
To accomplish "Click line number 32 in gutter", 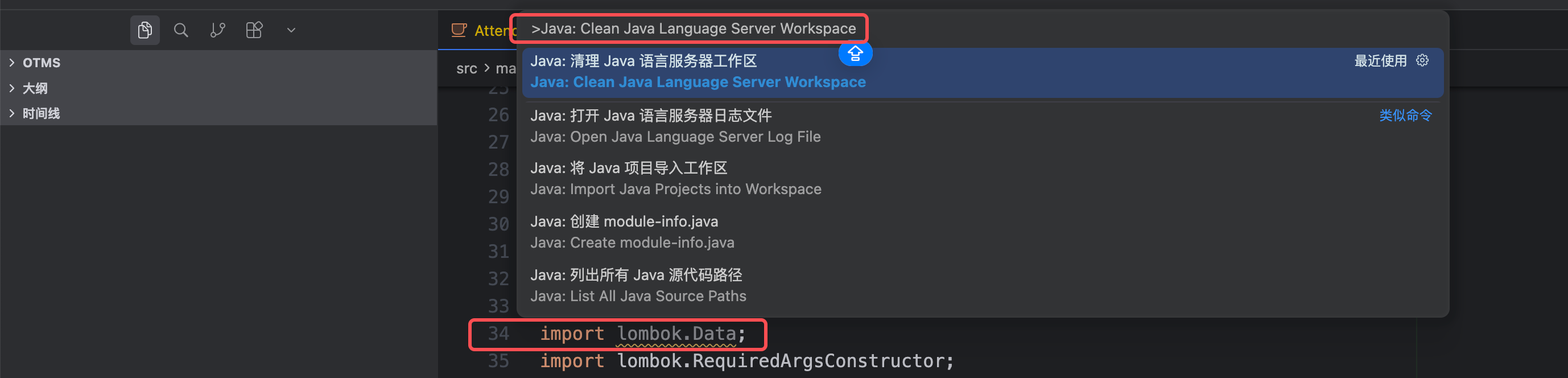I will click(498, 279).
